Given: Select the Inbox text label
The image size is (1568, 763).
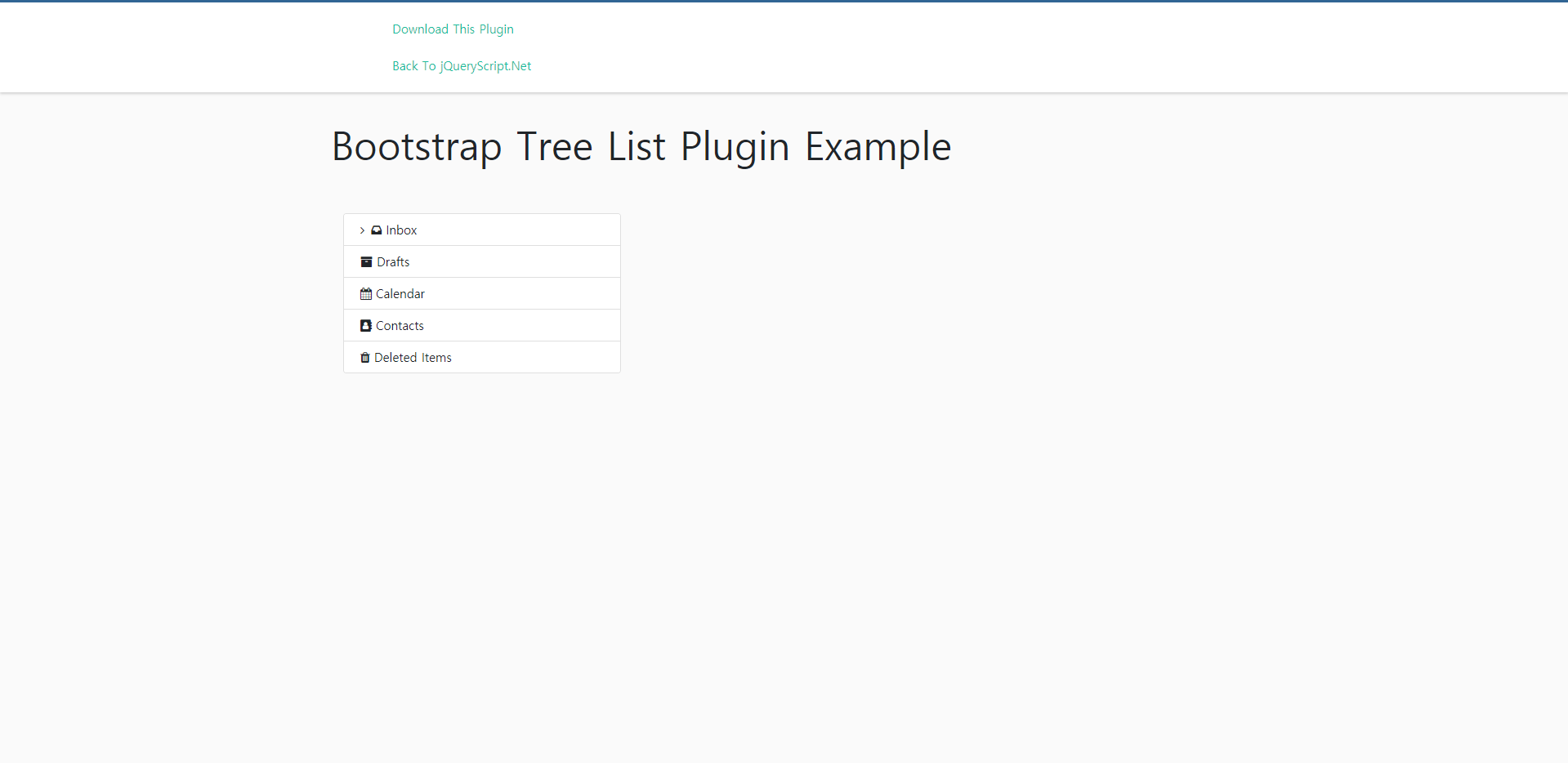Looking at the screenshot, I should pos(401,230).
